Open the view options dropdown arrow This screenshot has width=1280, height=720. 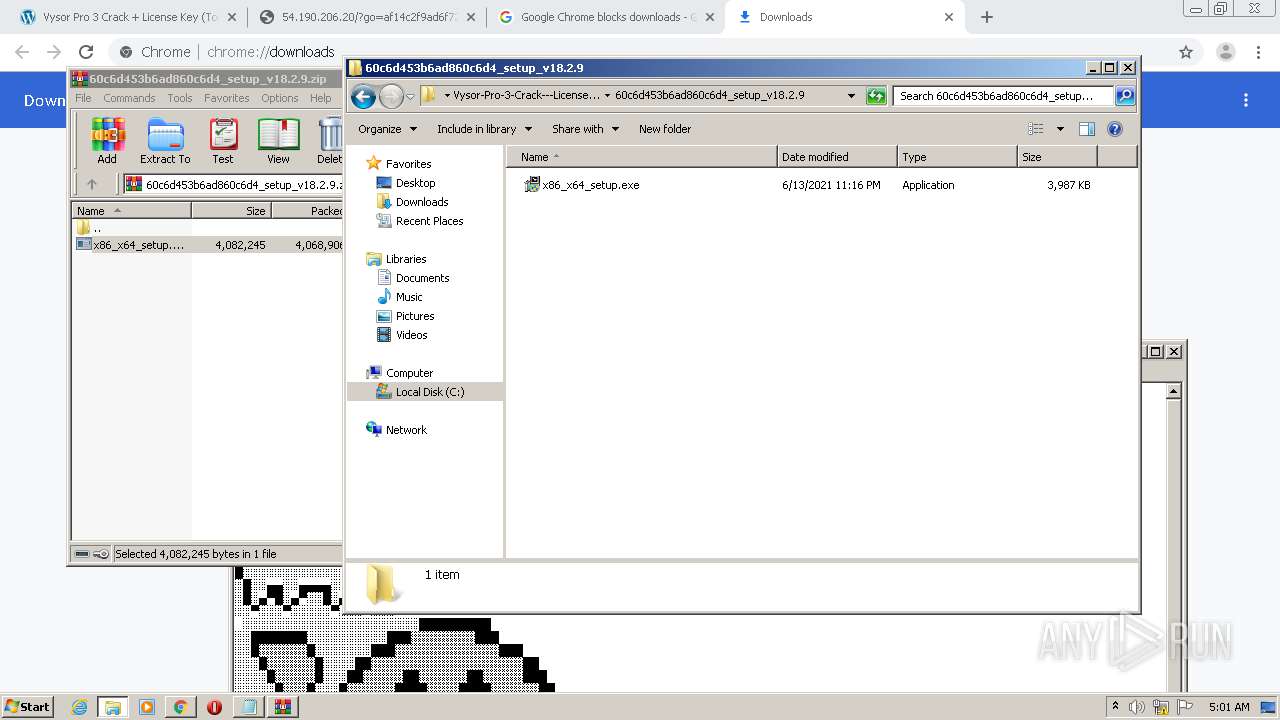pos(1060,129)
